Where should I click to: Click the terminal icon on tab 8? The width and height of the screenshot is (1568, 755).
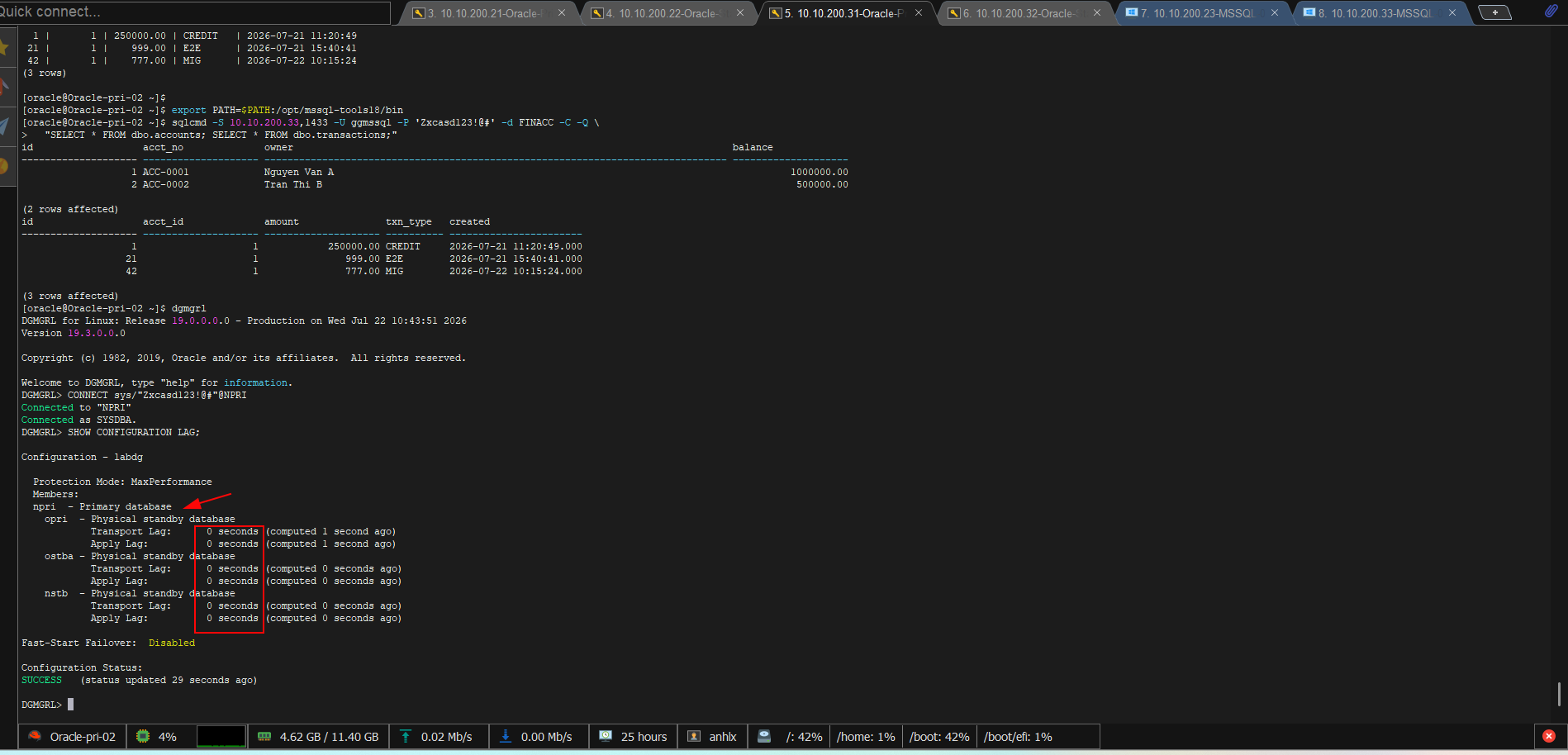(1309, 12)
